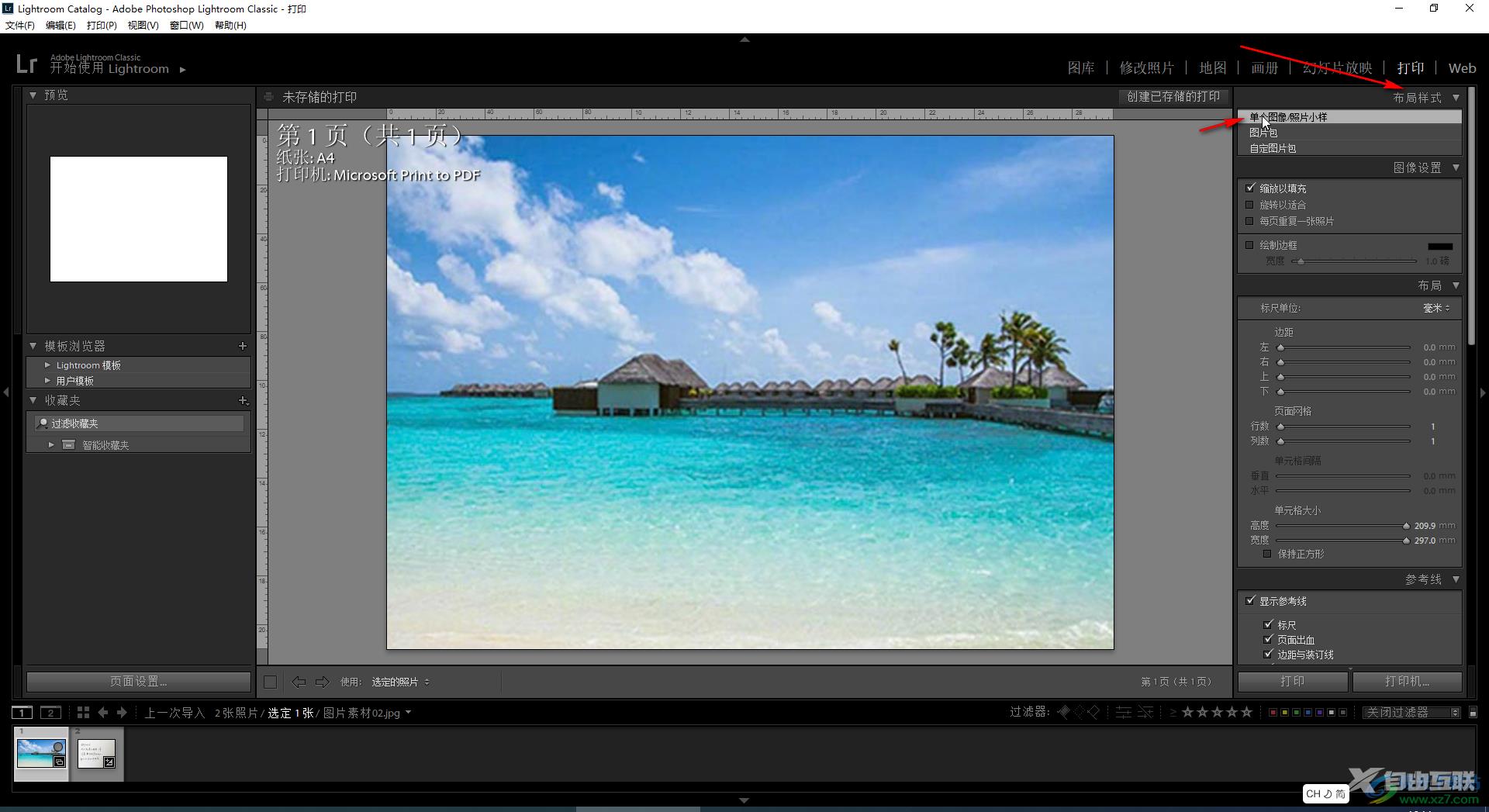
Task: Collapse the 收藏夹 panel
Action: pos(33,400)
